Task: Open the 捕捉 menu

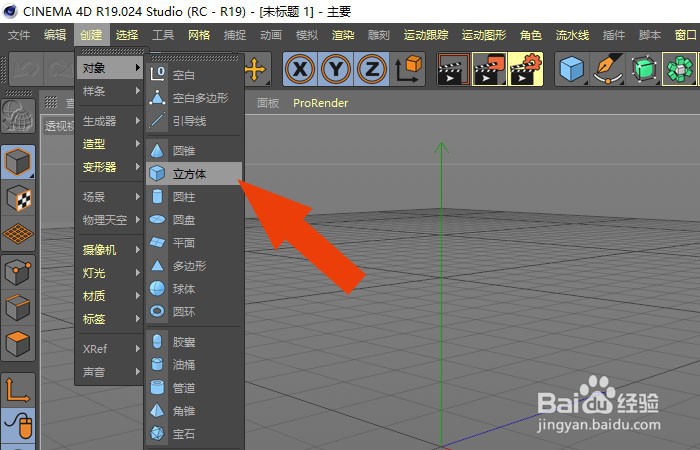Action: click(235, 35)
